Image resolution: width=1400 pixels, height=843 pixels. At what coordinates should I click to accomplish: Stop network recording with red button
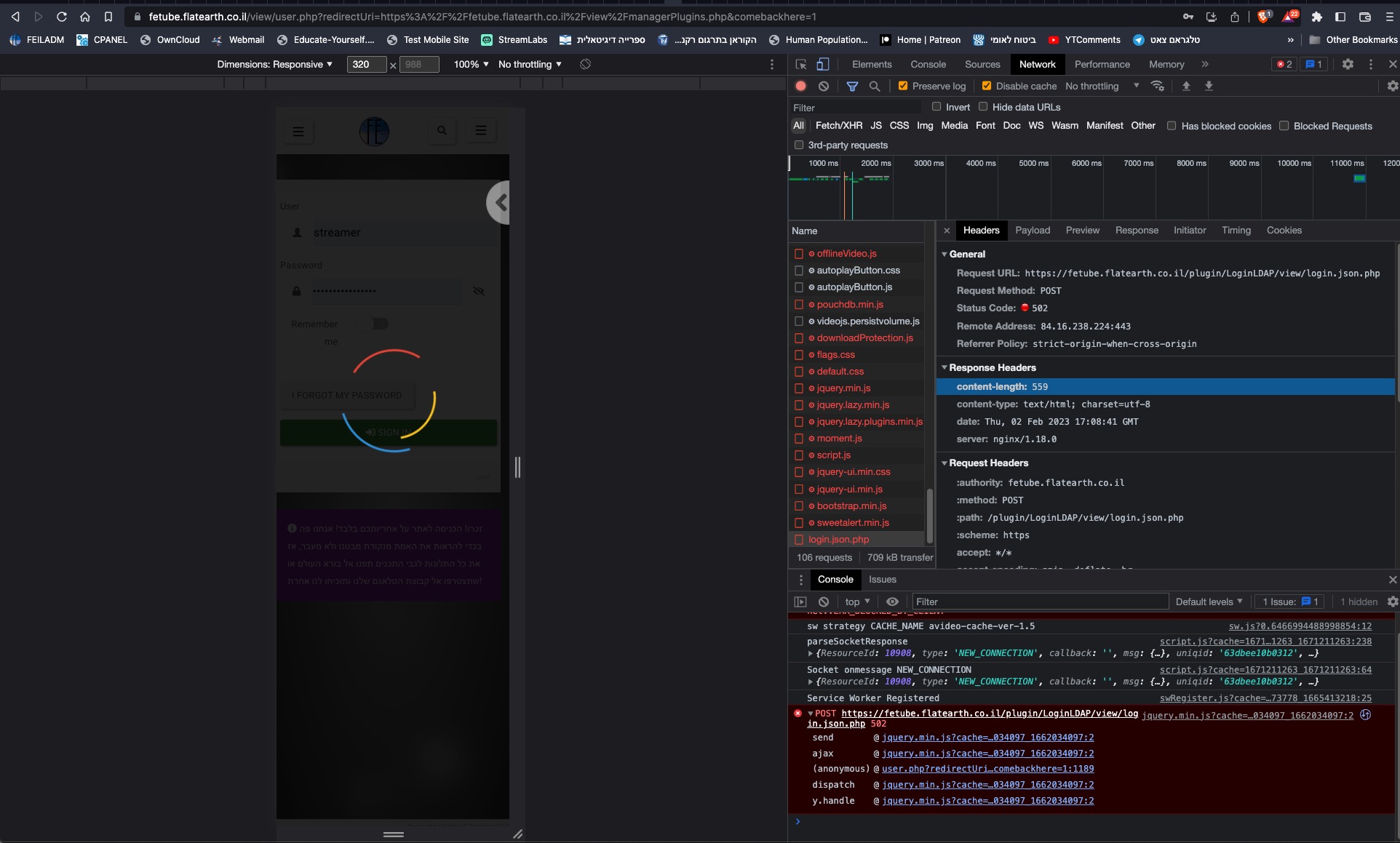click(x=800, y=86)
